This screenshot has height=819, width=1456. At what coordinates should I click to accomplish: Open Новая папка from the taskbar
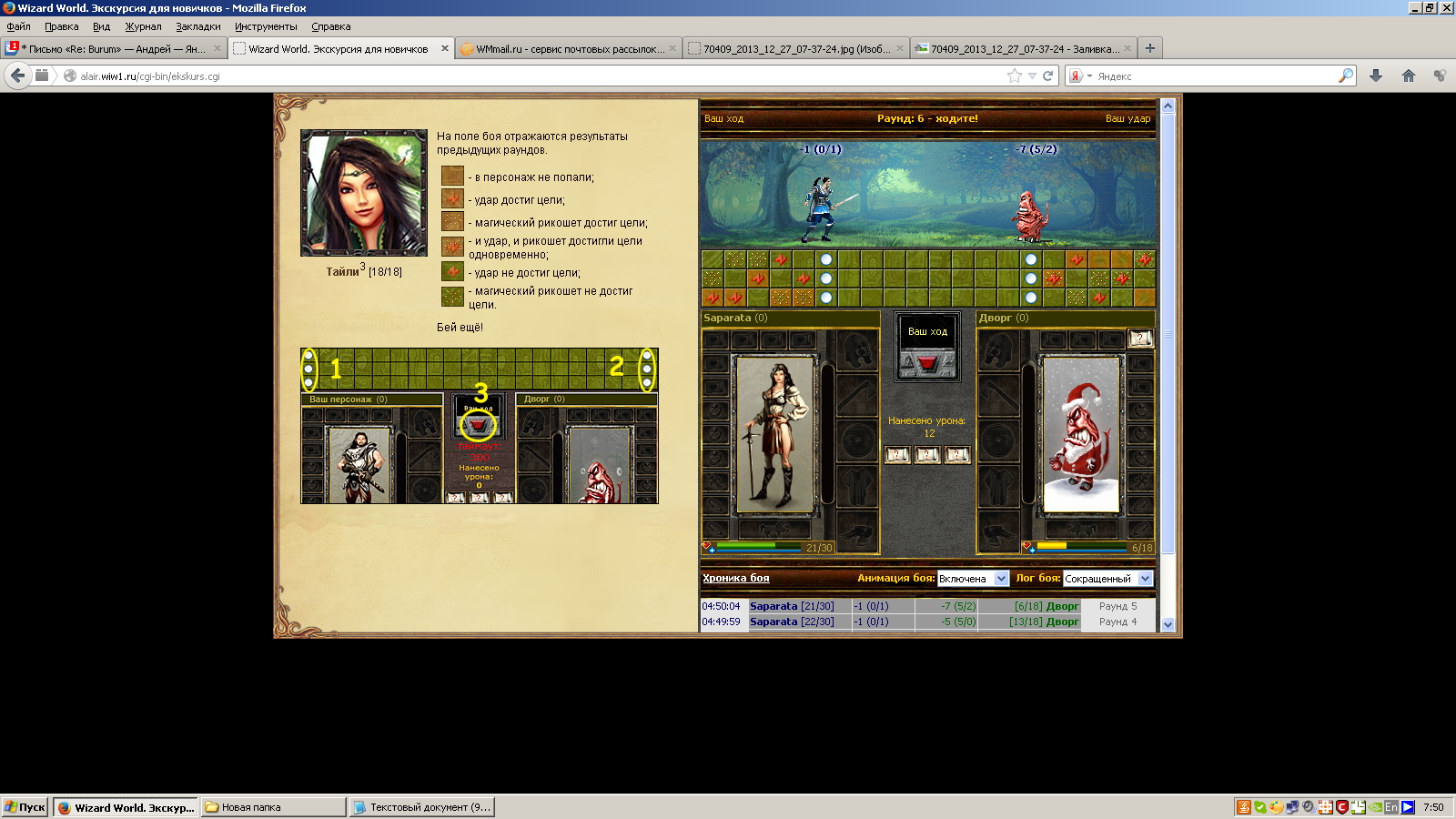click(273, 807)
